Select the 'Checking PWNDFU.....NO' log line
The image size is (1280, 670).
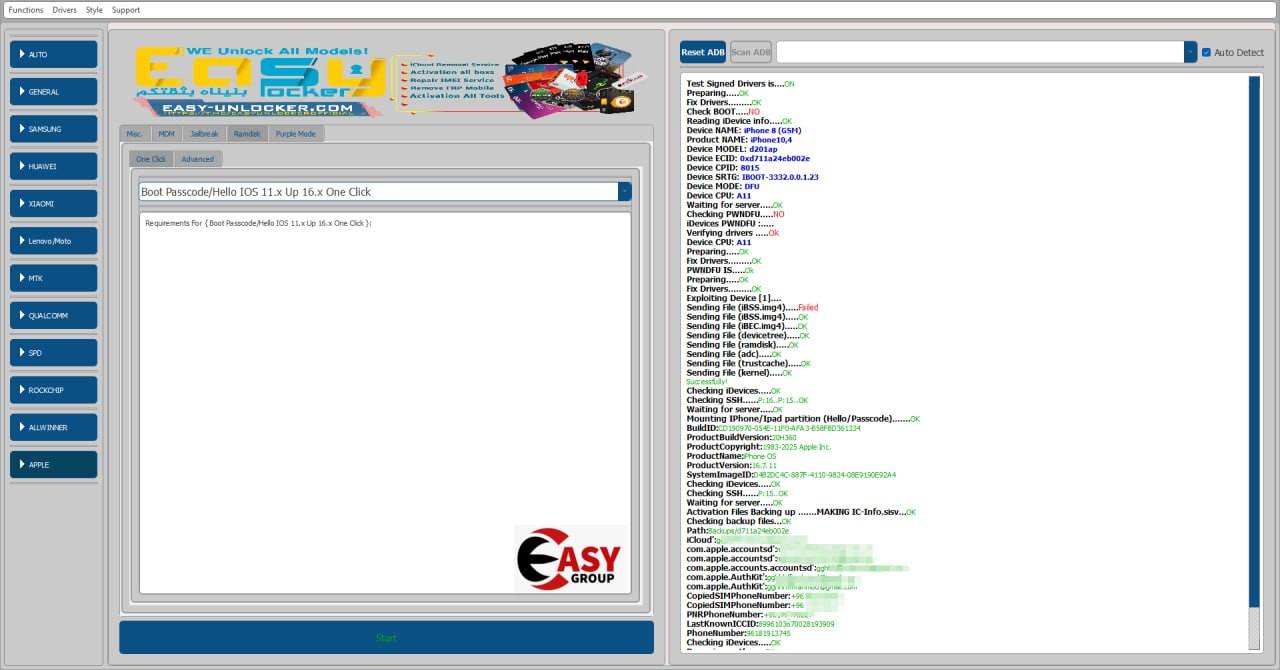735,214
